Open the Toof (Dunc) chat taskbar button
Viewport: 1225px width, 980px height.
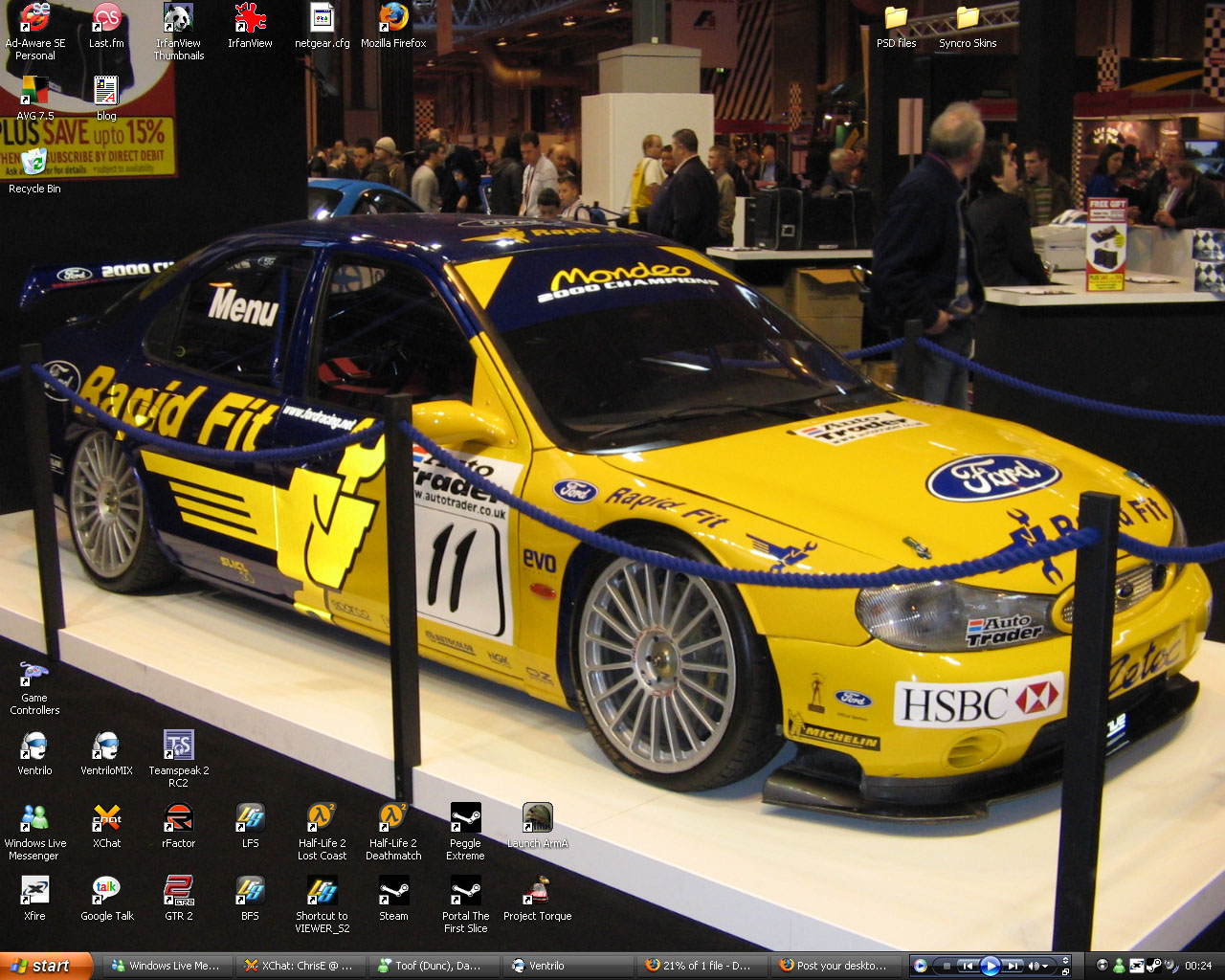[433, 966]
